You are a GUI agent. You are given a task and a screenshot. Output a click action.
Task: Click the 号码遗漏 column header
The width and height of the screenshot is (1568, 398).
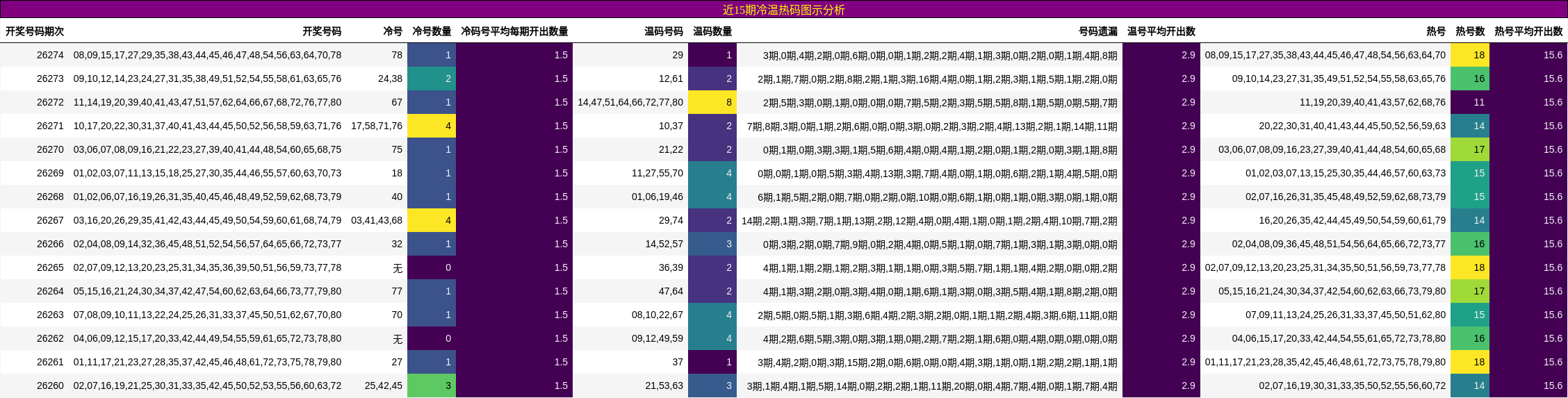(x=1098, y=31)
